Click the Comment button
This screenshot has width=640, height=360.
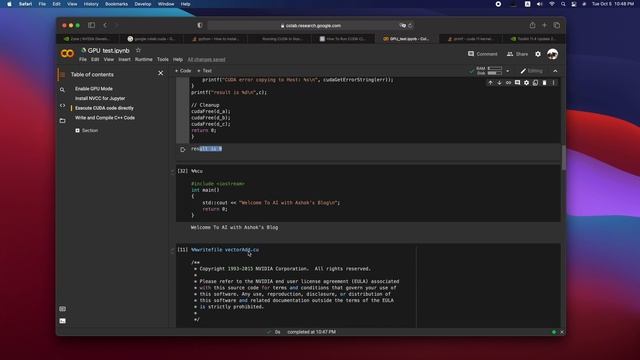tap(482, 54)
